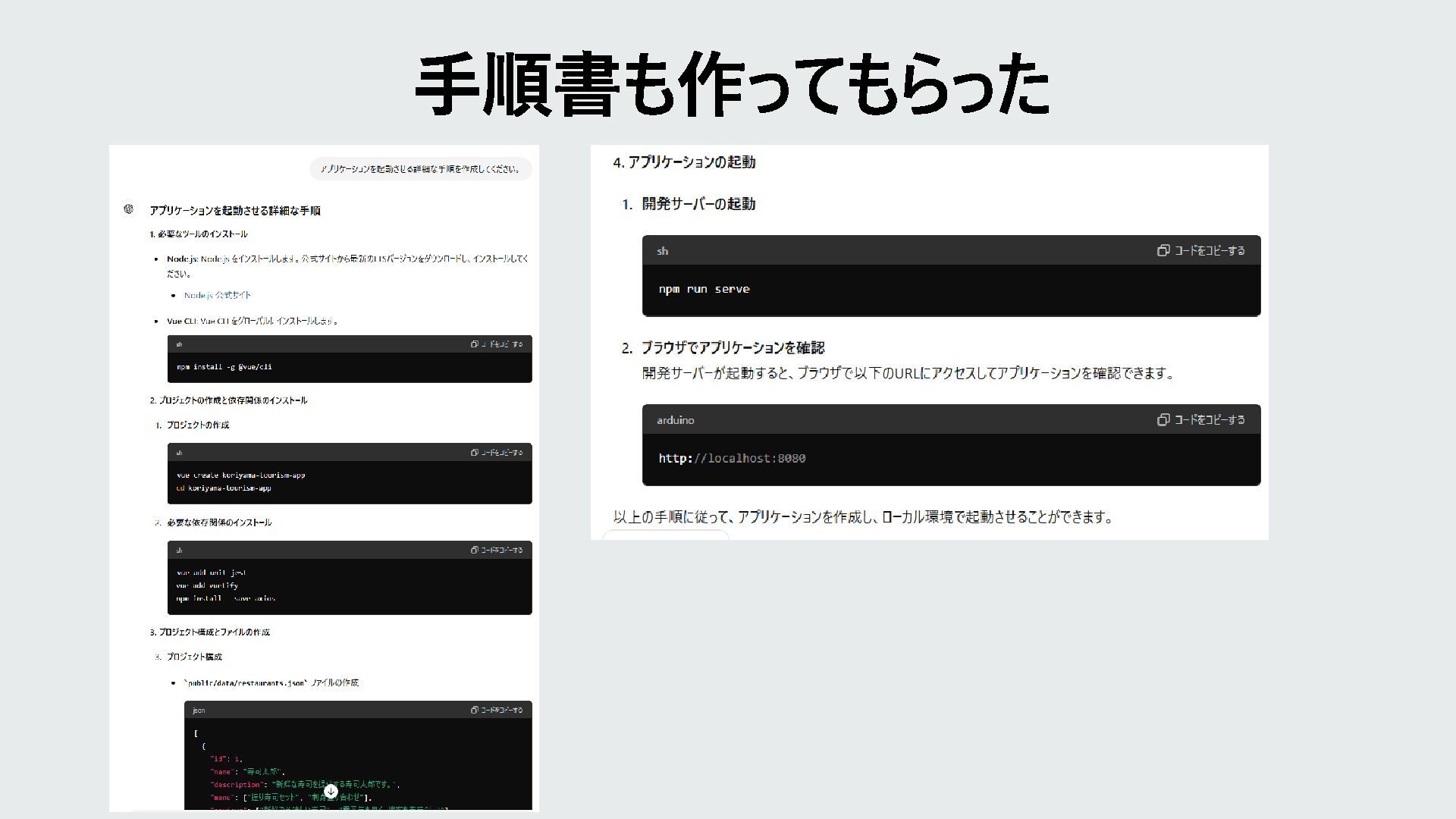This screenshot has width=1456, height=819.
Task: Open the Node.js 公式サイト link
Action: [217, 295]
